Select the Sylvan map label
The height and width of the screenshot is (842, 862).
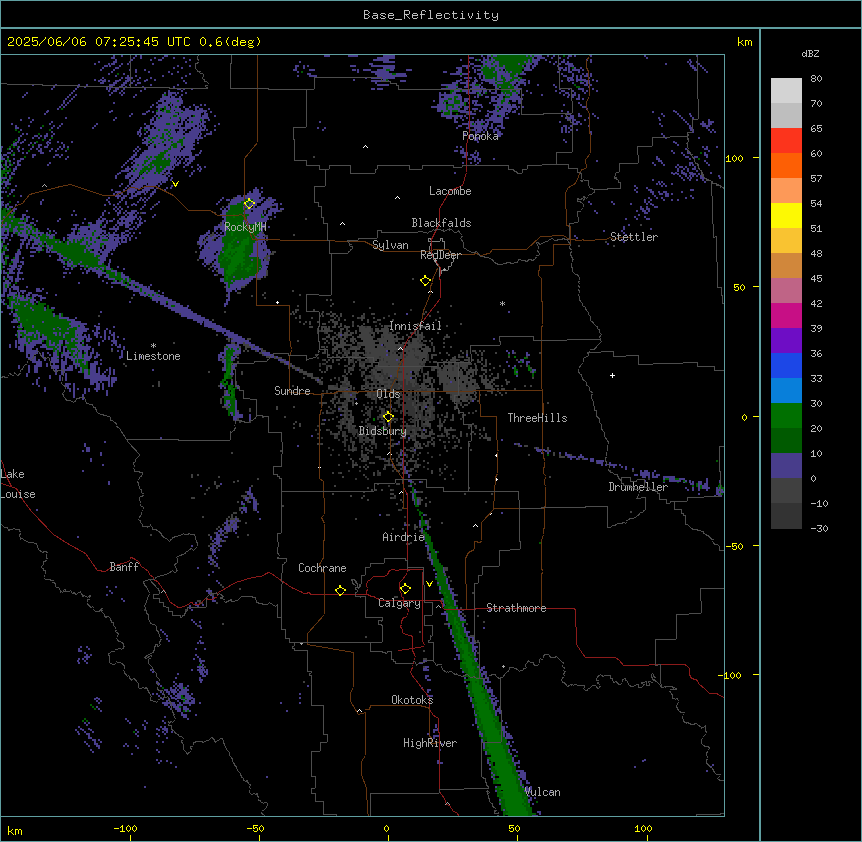point(390,245)
